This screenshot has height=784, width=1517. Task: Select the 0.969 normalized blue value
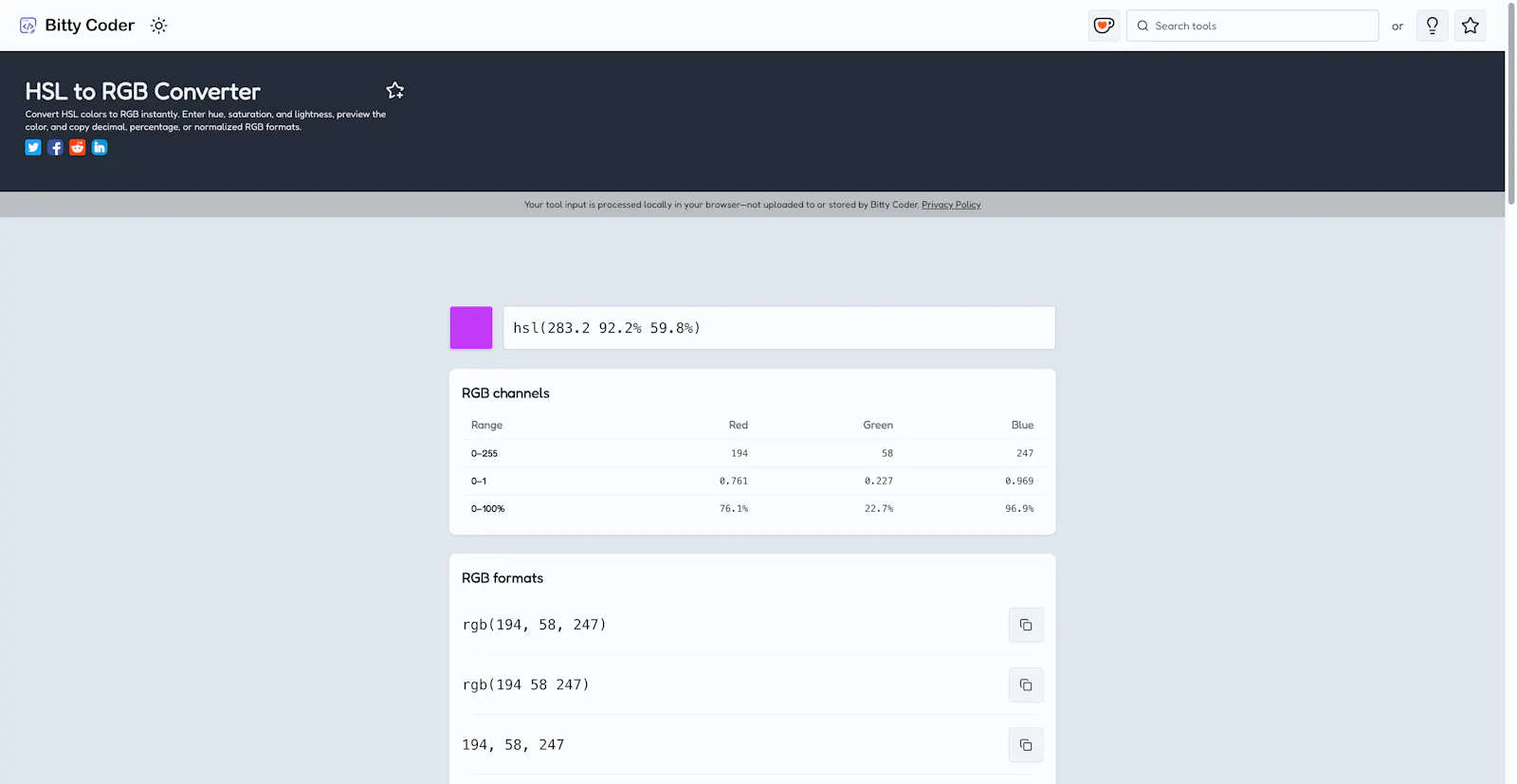(1019, 481)
